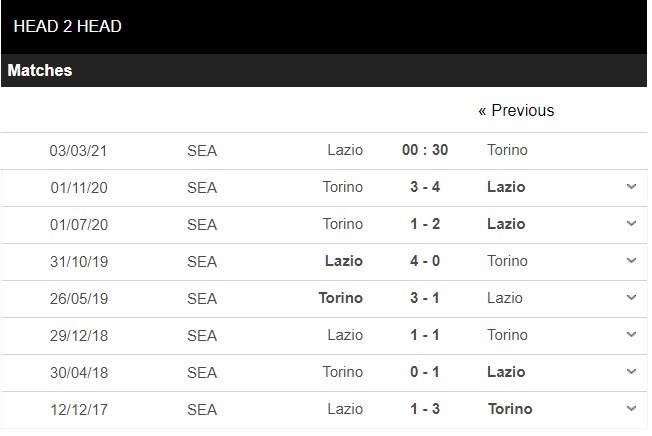
Task: Click SEA league label for 03/03/21
Action: [202, 150]
